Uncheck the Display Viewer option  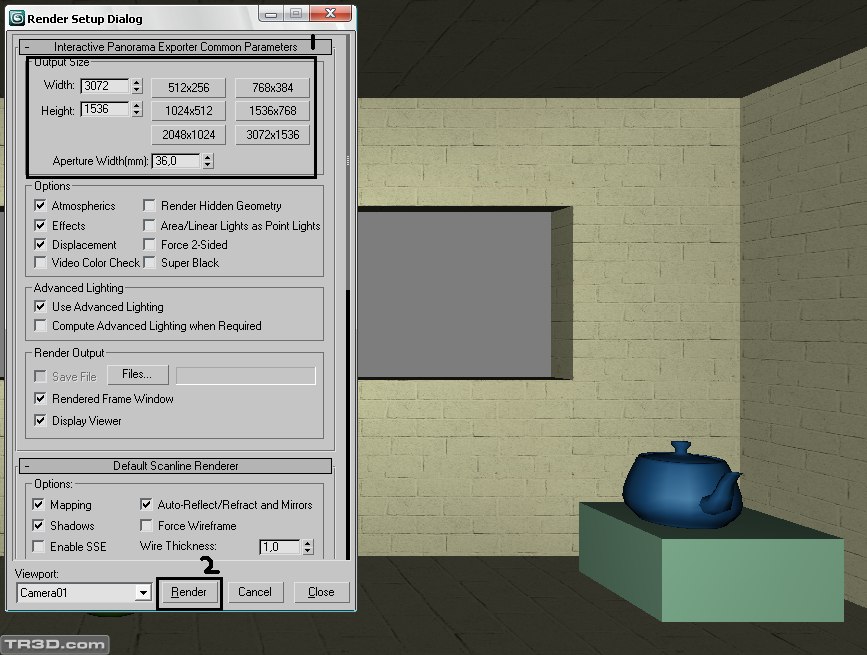(41, 421)
